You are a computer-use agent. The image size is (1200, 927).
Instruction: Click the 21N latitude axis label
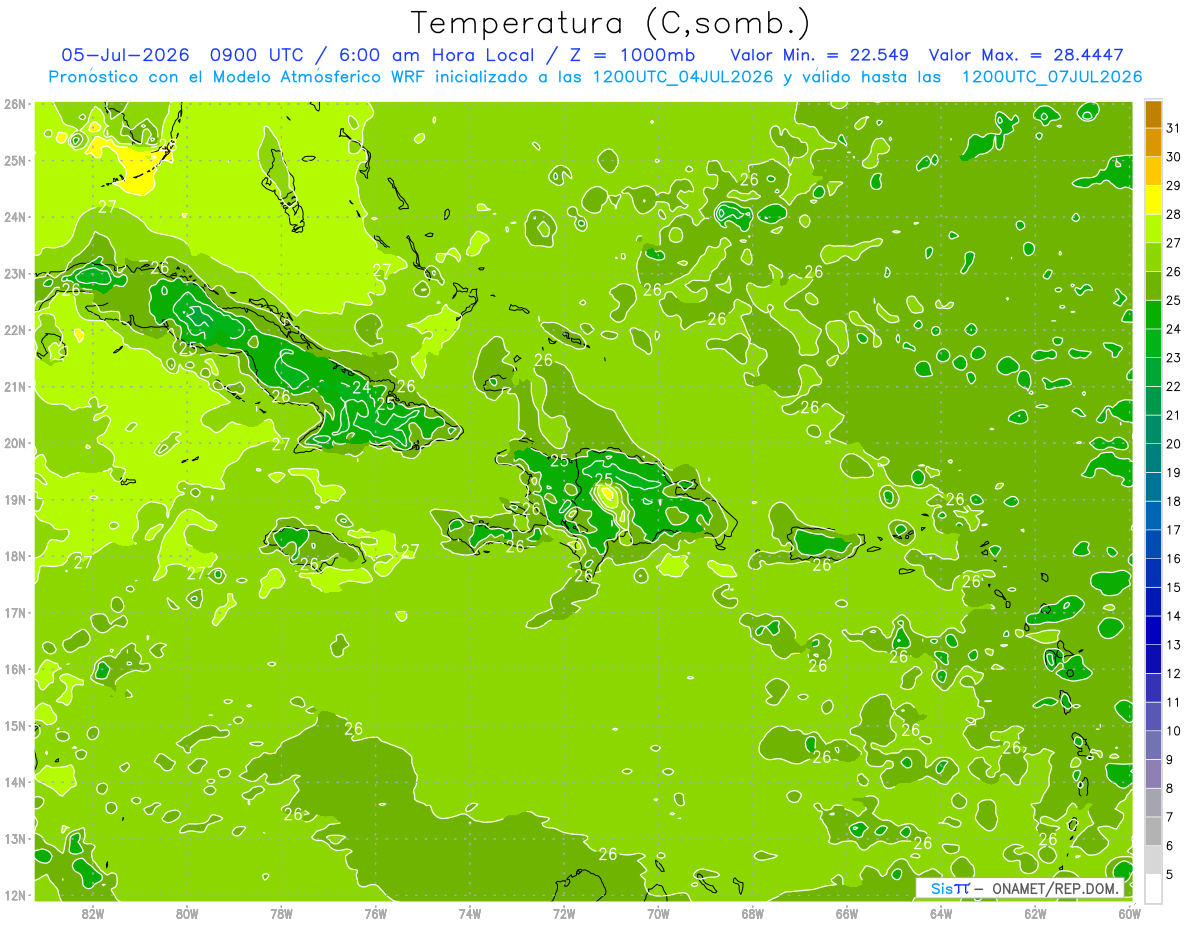point(14,386)
